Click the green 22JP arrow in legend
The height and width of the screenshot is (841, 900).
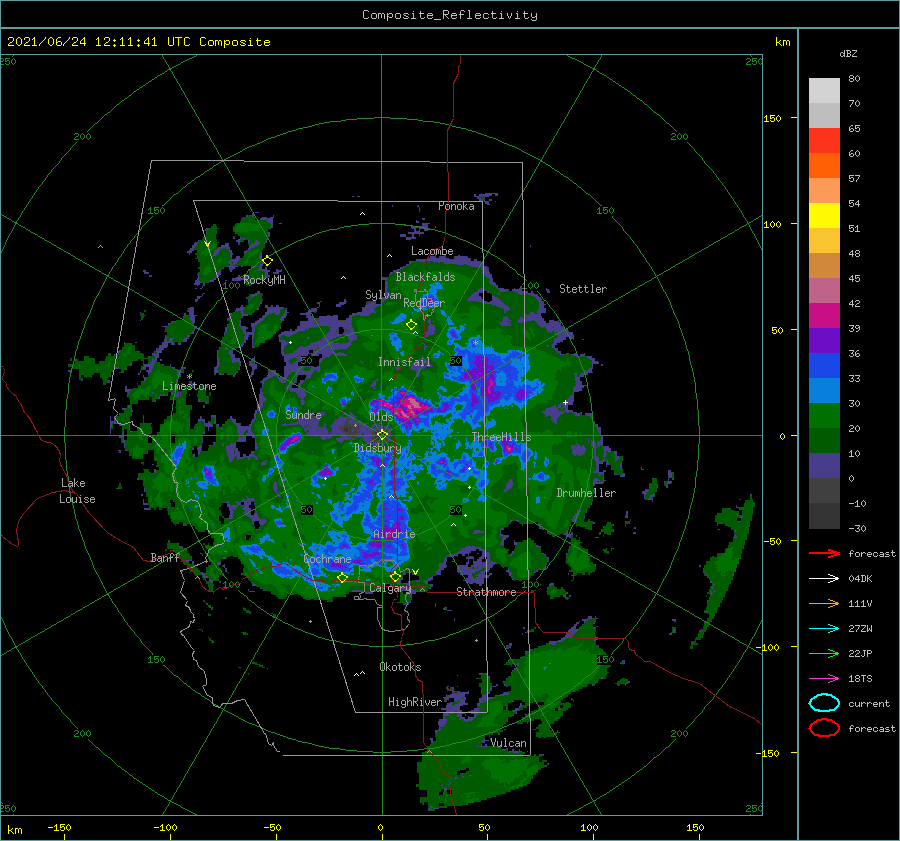point(824,653)
